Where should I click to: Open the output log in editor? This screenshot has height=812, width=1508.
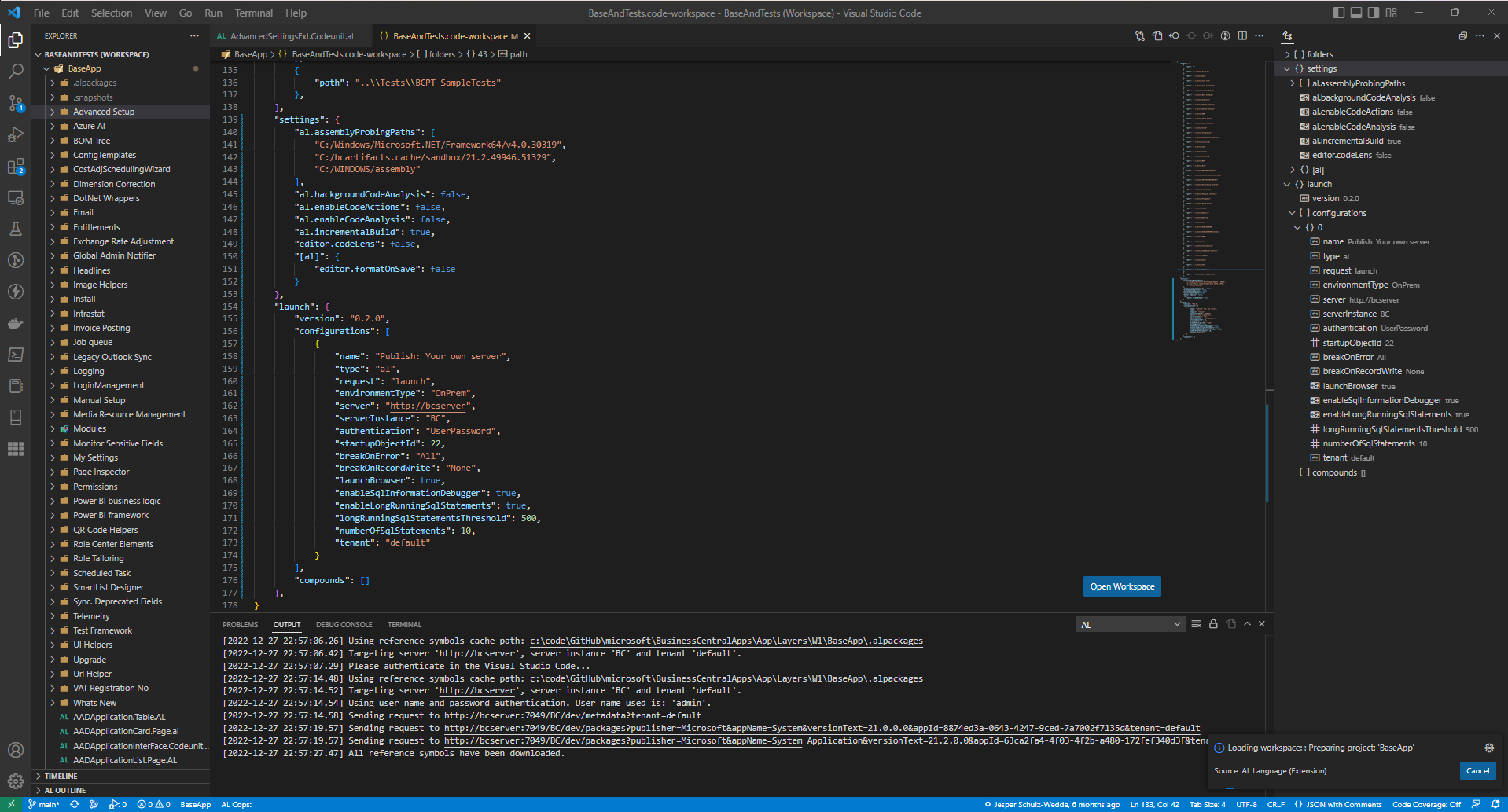click(x=1230, y=624)
